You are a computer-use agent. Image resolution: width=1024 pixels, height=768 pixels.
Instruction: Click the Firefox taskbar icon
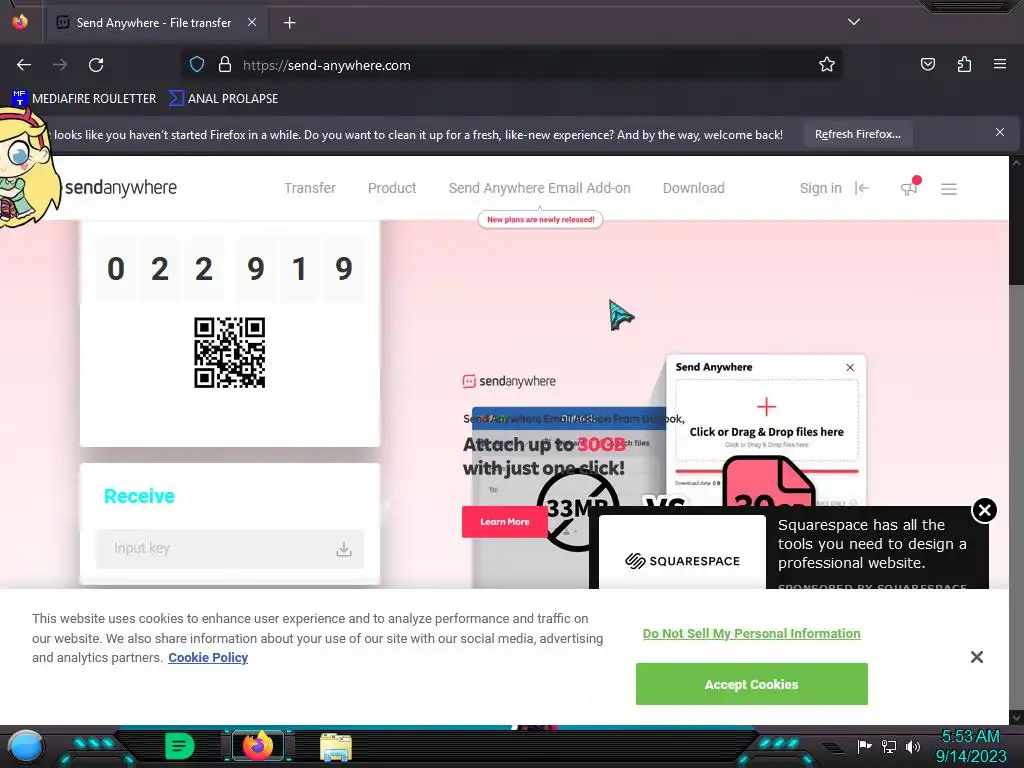pyautogui.click(x=257, y=746)
